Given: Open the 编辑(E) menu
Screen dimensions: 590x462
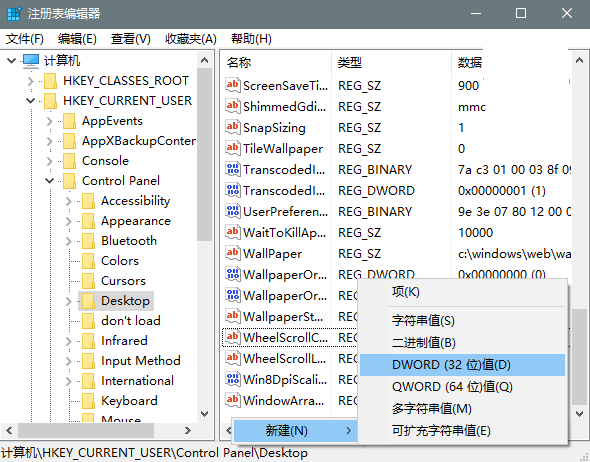Looking at the screenshot, I should pyautogui.click(x=77, y=39).
